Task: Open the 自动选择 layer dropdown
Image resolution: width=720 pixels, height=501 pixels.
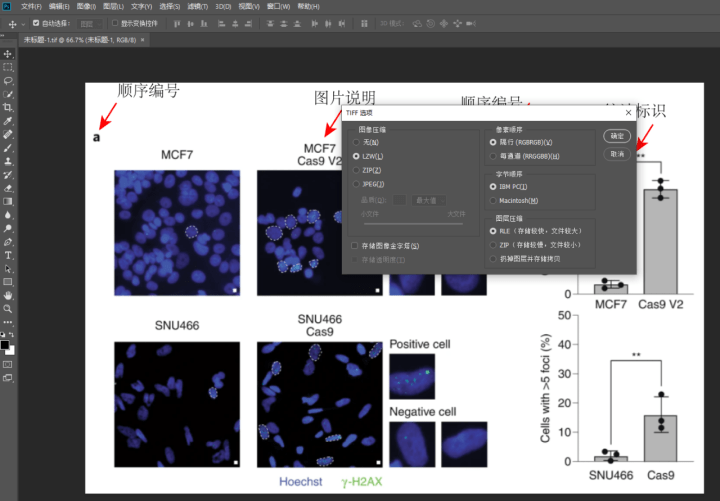Action: pos(89,22)
